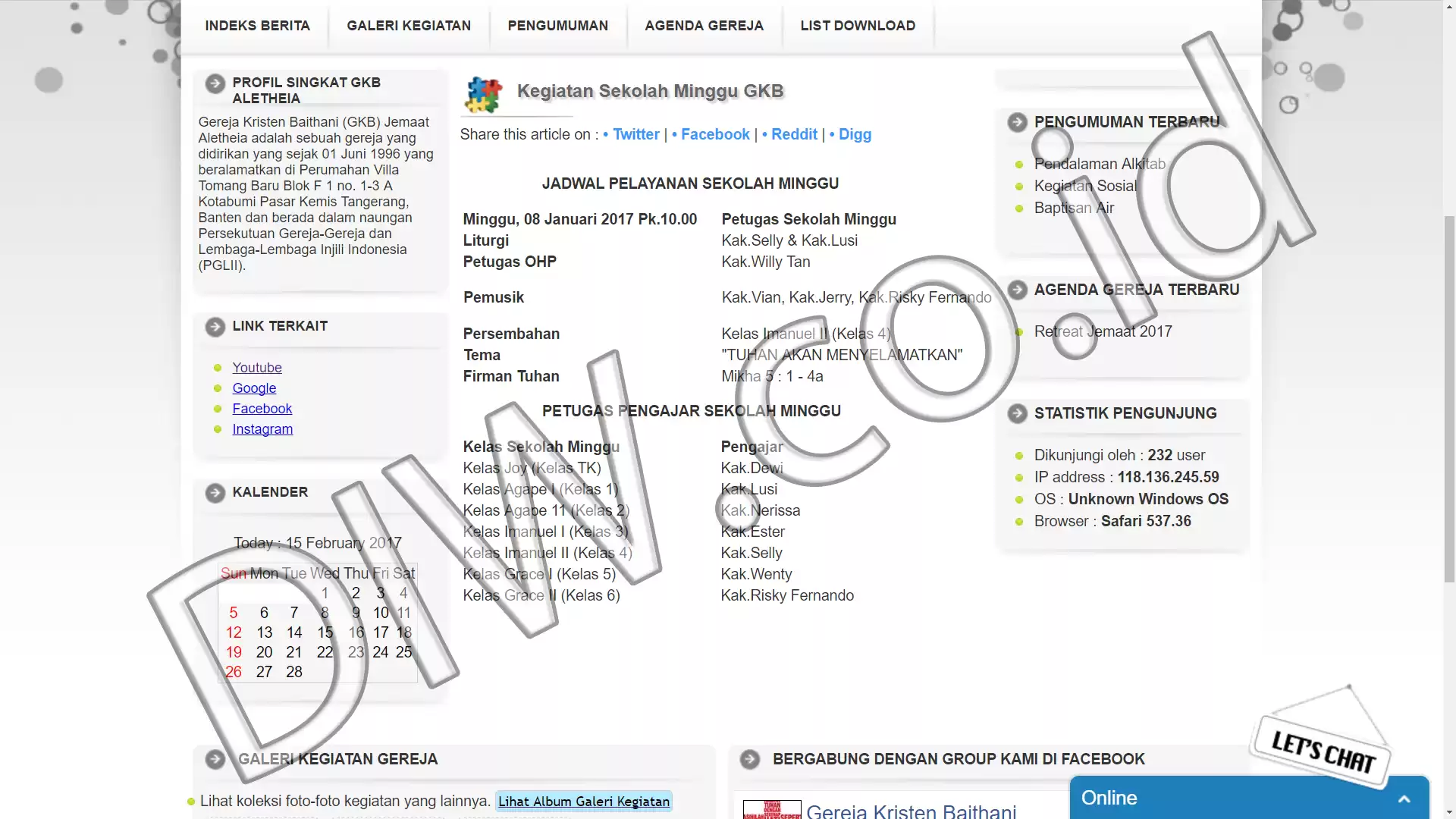Image resolution: width=1456 pixels, height=819 pixels.
Task: Click the arrow icon beside Bergabung Dengan Group Facebook
Action: tap(750, 759)
